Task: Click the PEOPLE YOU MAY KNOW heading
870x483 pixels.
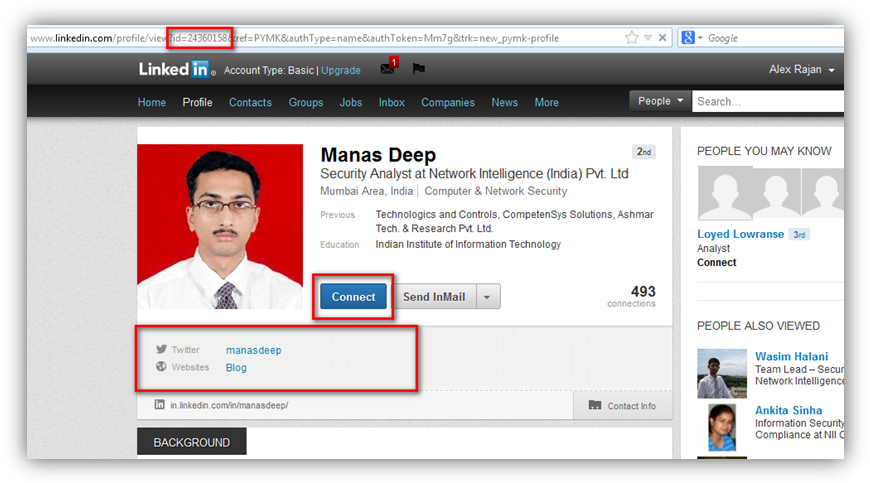Action: click(x=764, y=151)
